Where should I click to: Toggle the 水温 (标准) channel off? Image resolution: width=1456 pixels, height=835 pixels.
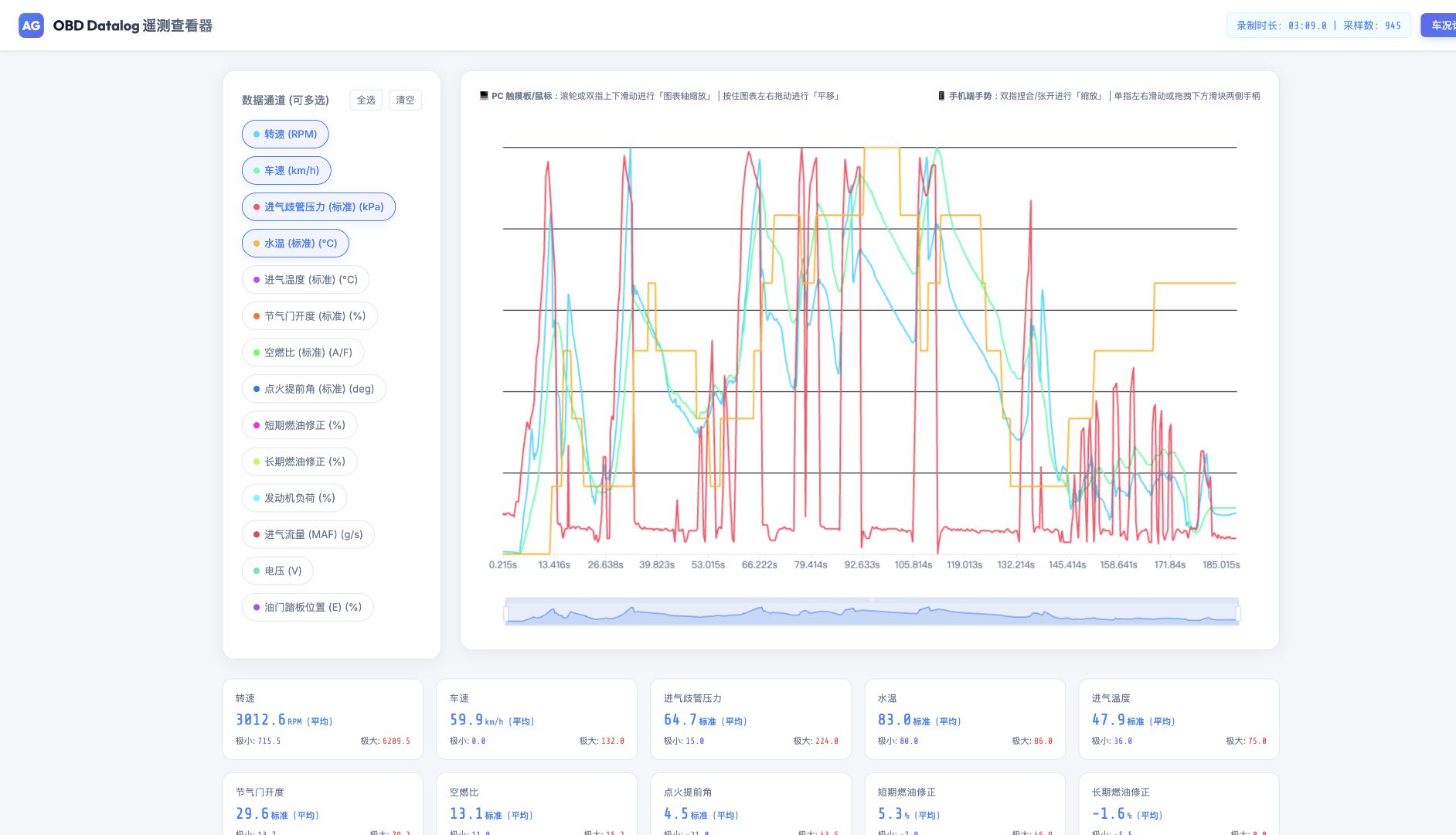point(295,244)
